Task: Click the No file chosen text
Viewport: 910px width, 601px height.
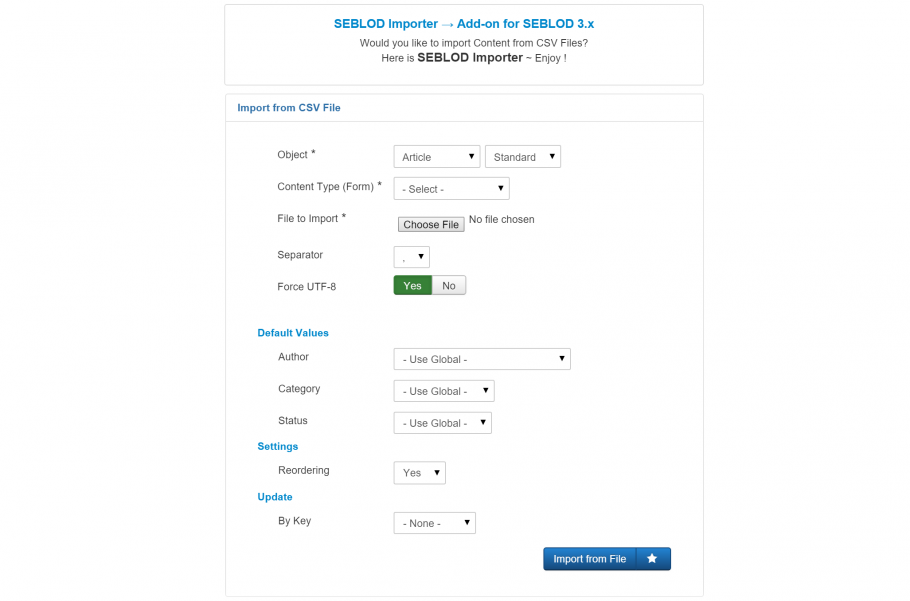Action: [501, 219]
